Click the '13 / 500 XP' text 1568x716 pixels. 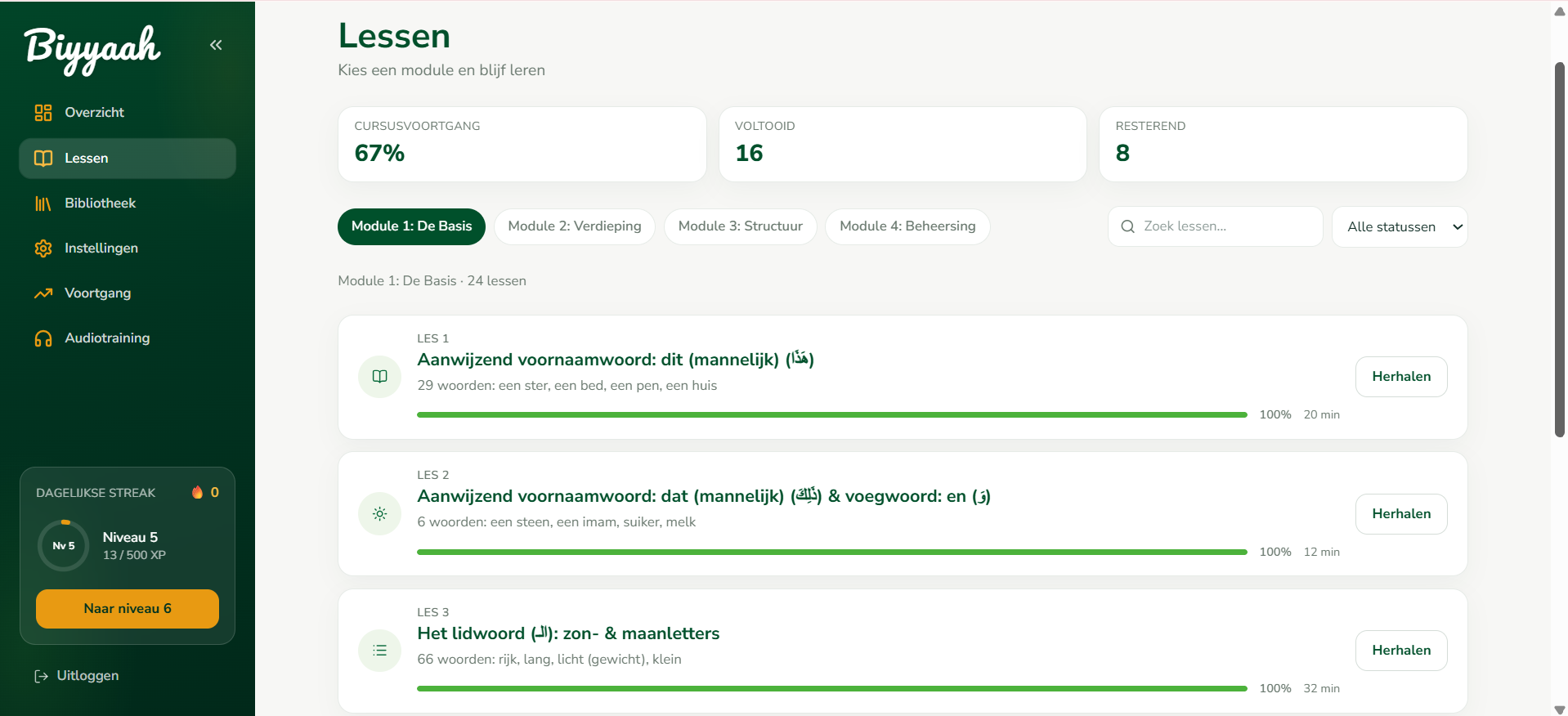tap(134, 555)
